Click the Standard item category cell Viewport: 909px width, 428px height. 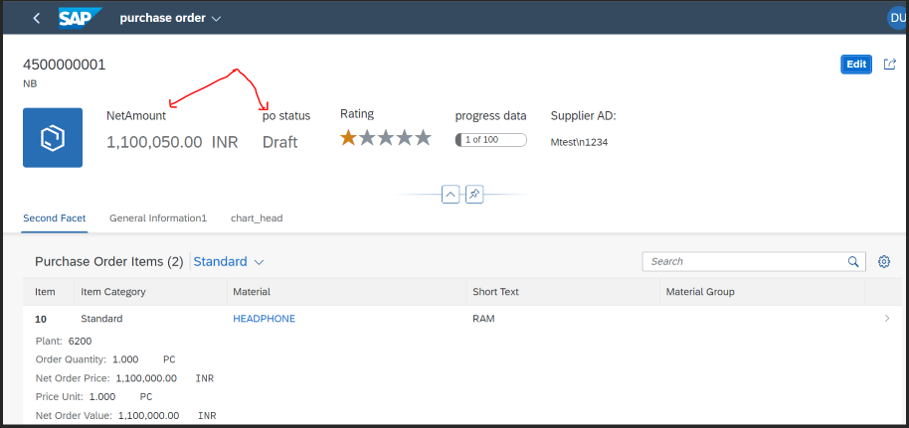click(101, 318)
